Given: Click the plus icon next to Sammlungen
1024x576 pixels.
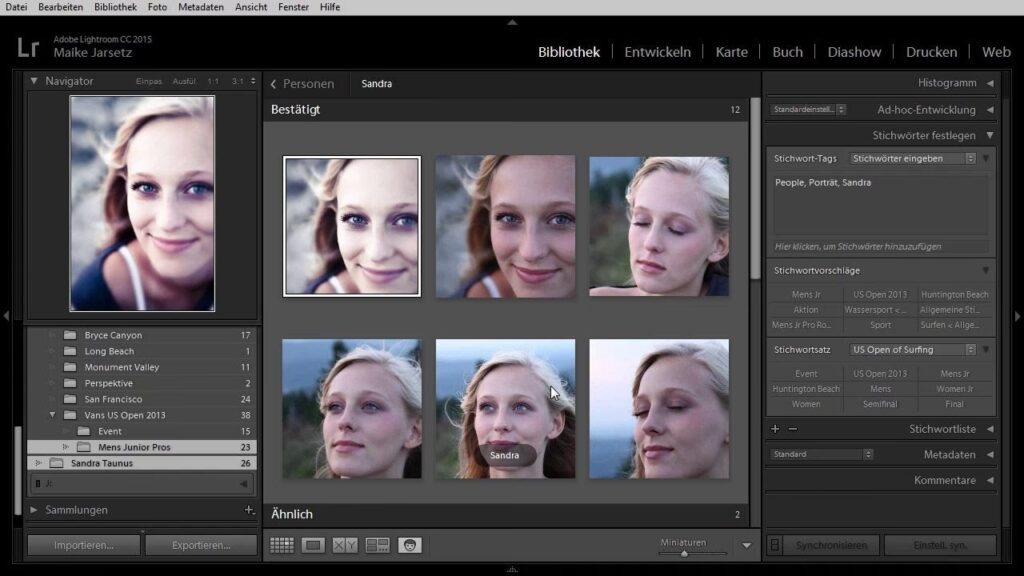Looking at the screenshot, I should pos(249,510).
